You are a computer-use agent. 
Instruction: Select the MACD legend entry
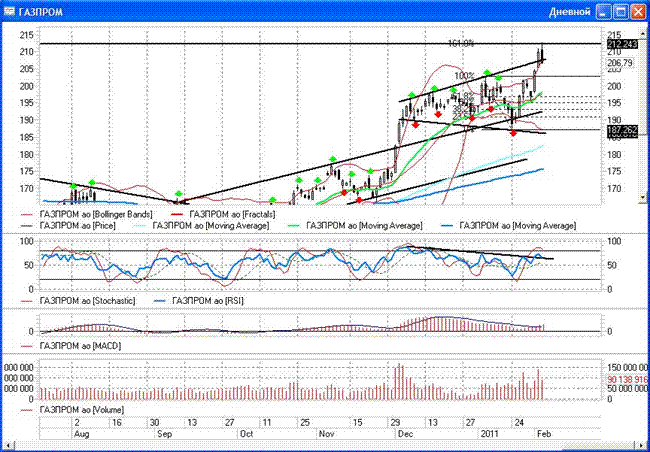[x=70, y=345]
